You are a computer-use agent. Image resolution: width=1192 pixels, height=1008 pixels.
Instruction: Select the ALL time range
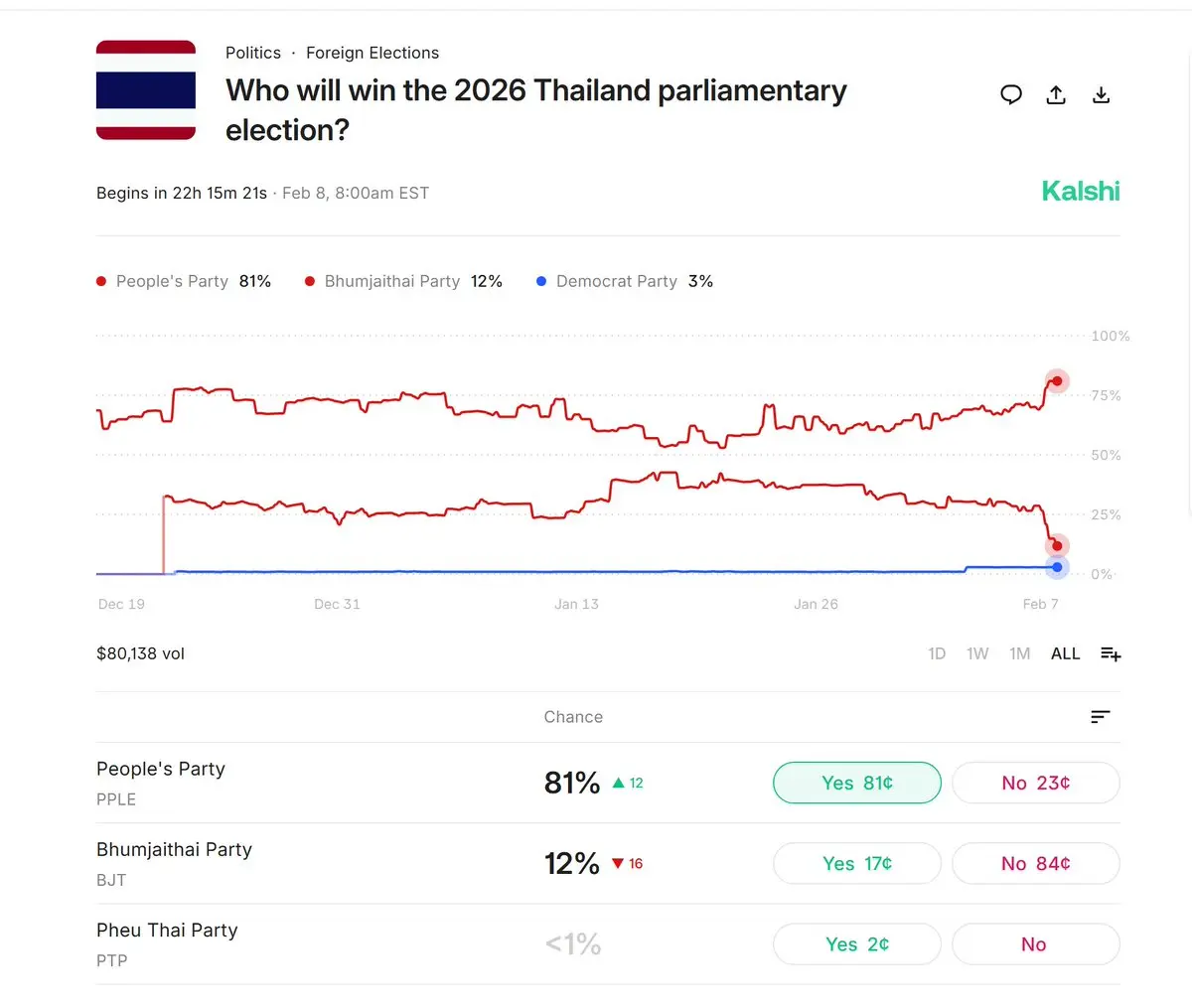click(1065, 653)
